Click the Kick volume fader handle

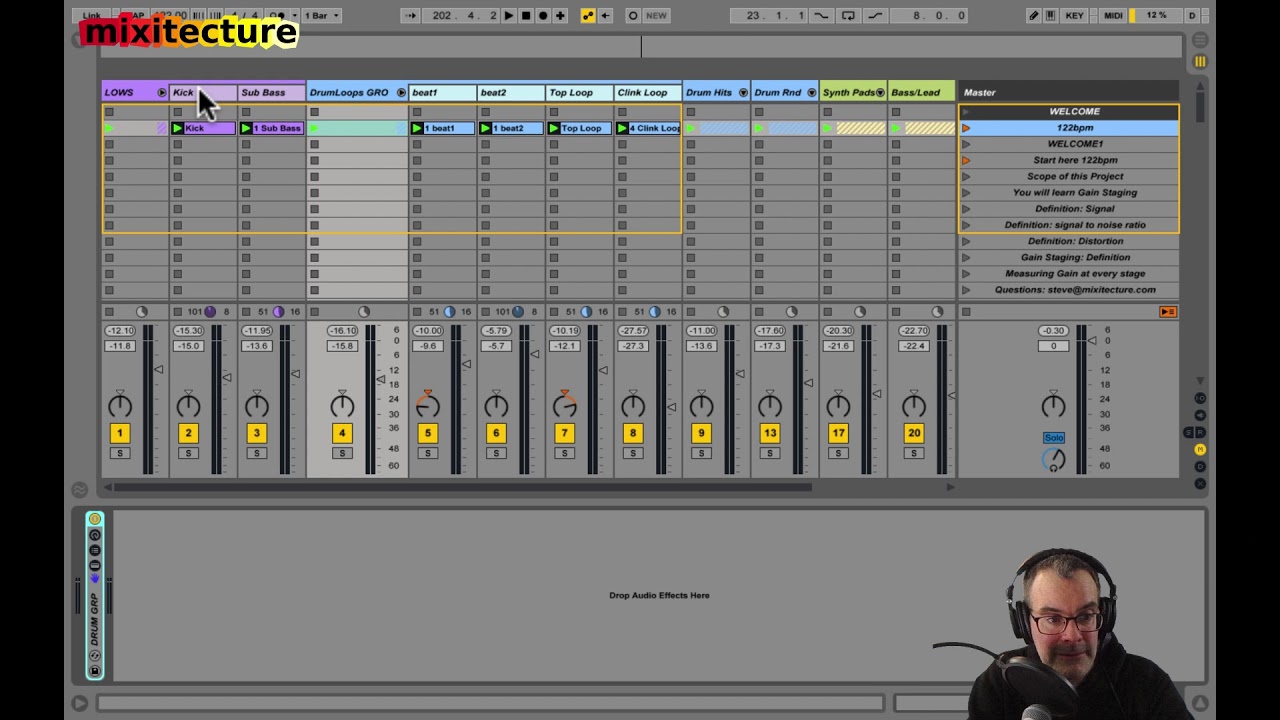[227, 378]
